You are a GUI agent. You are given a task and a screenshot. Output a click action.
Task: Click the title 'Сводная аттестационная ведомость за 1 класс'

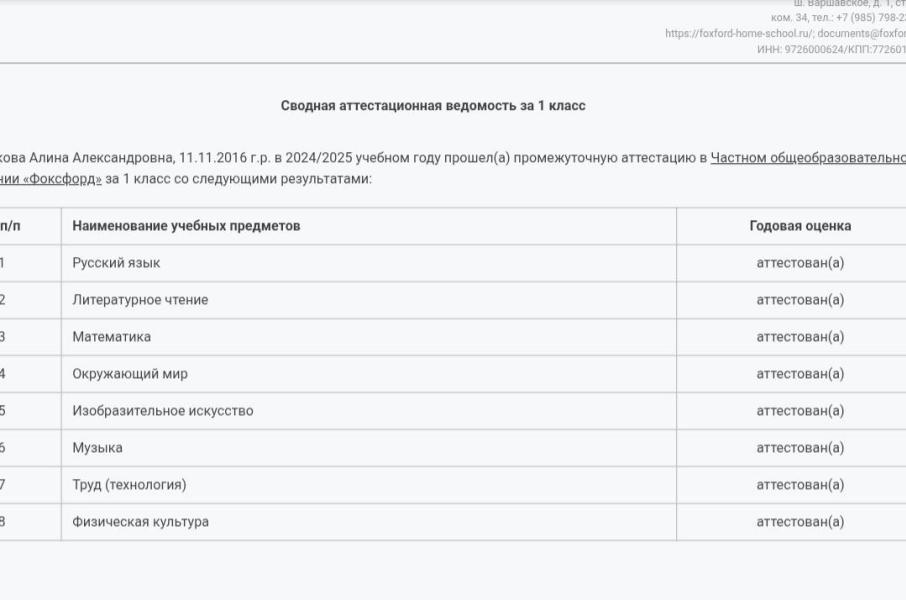pyautogui.click(x=433, y=105)
